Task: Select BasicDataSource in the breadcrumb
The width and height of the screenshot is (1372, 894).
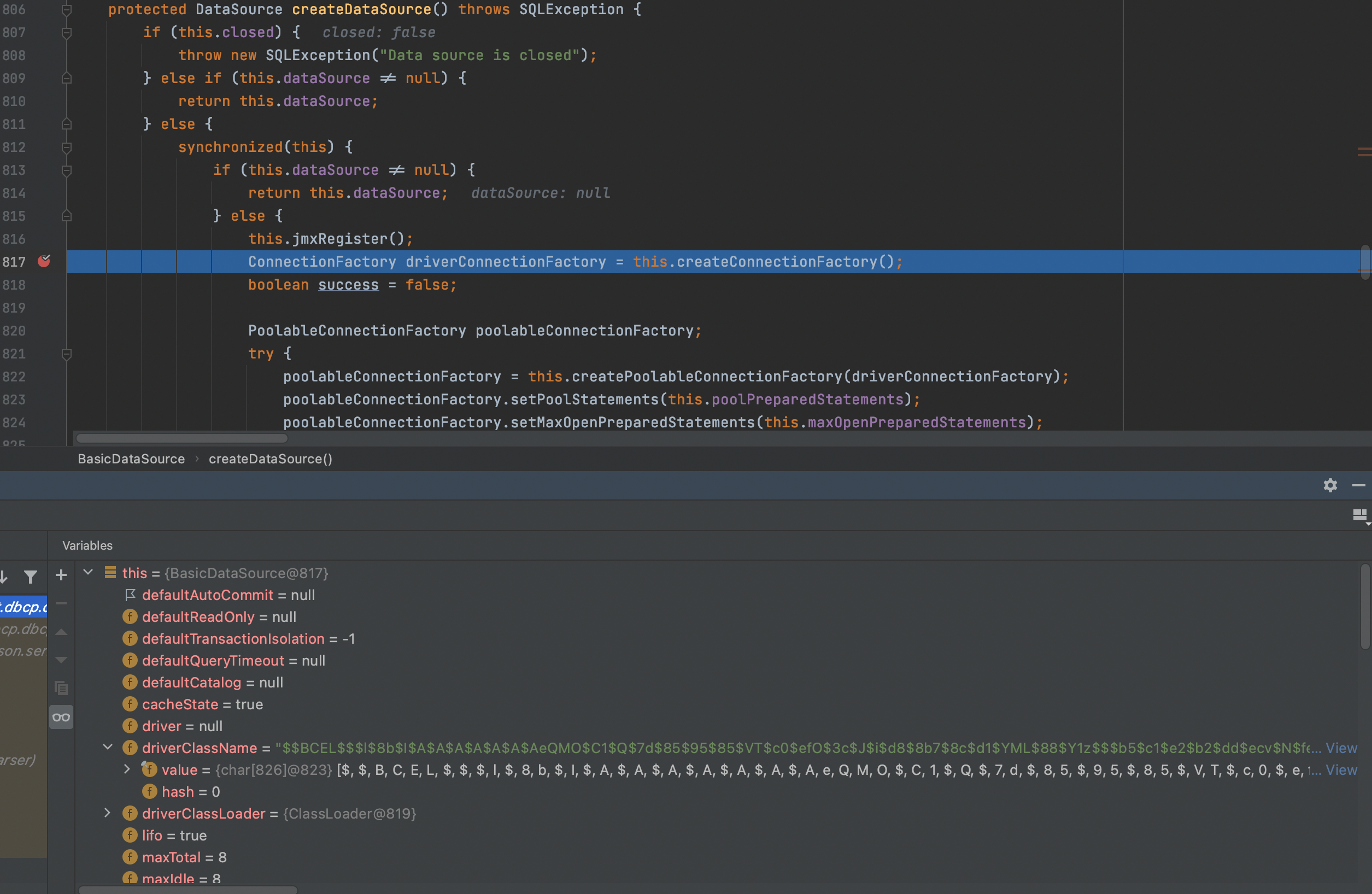Action: coord(131,459)
